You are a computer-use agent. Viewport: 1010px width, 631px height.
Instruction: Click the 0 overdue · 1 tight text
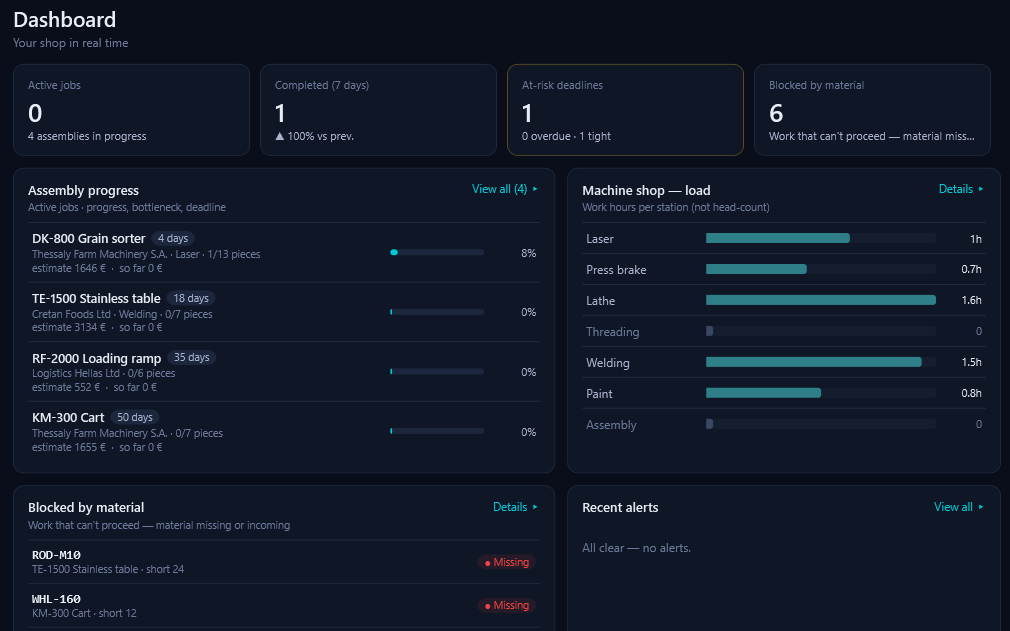click(566, 136)
